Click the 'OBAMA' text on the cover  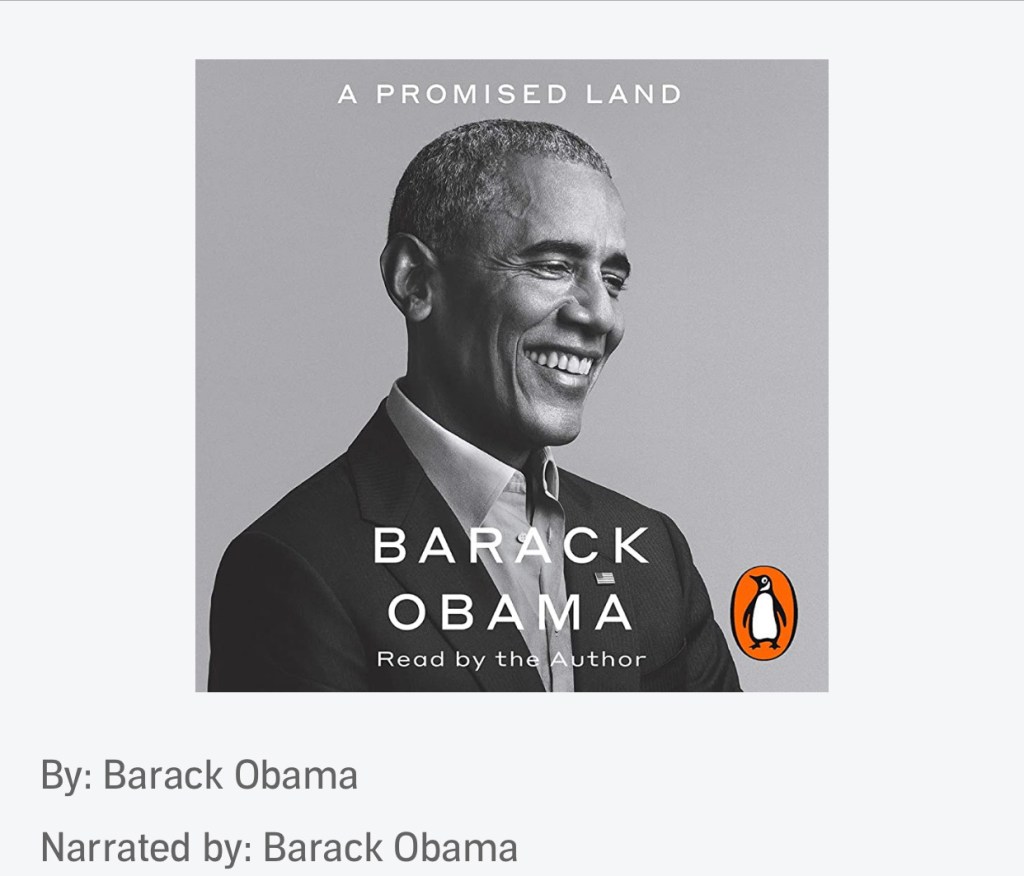tap(510, 611)
